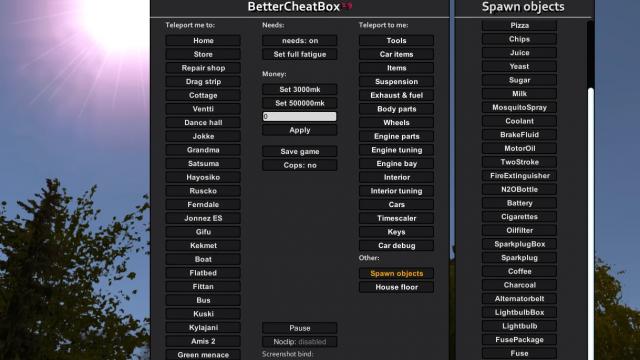
Task: Teleport to the Dance hall
Action: 203,122
